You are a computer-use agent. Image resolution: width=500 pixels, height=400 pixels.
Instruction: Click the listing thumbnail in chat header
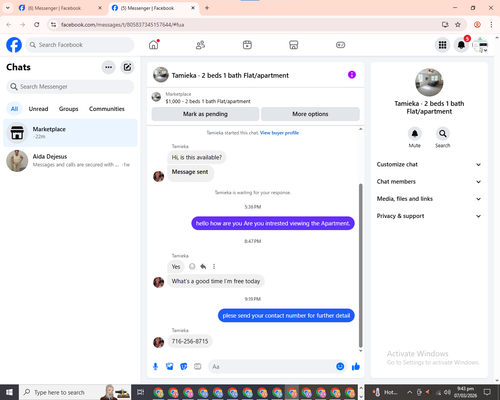pyautogui.click(x=161, y=75)
